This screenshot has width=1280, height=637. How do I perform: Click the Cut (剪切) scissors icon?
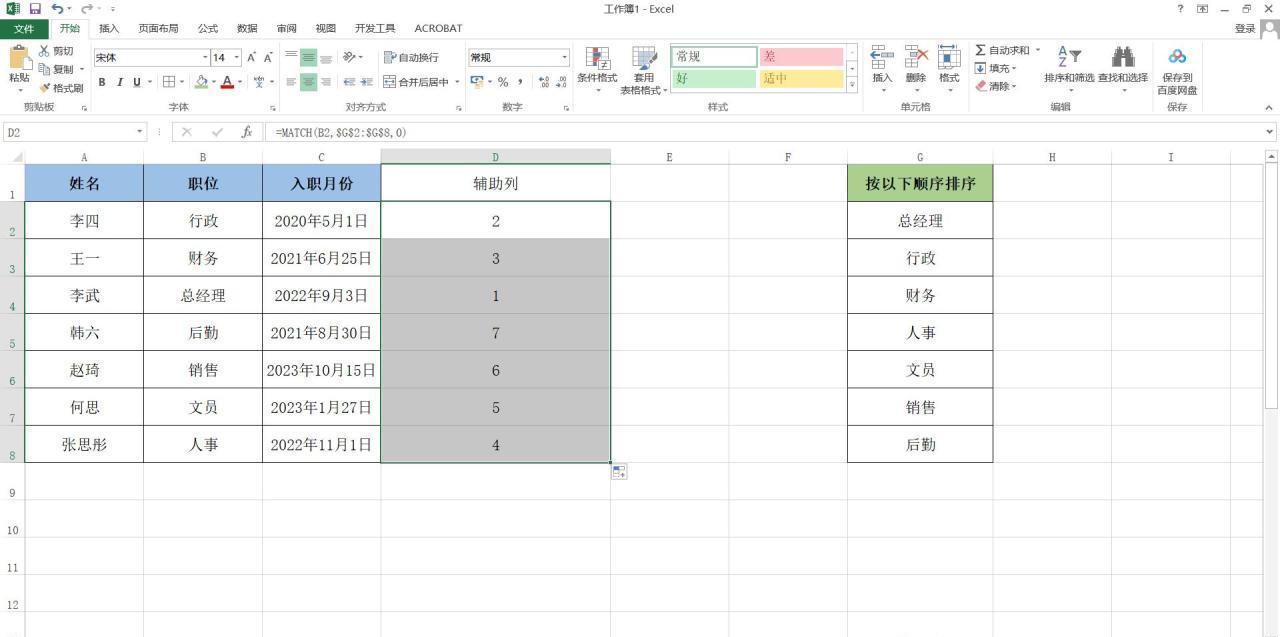44,51
